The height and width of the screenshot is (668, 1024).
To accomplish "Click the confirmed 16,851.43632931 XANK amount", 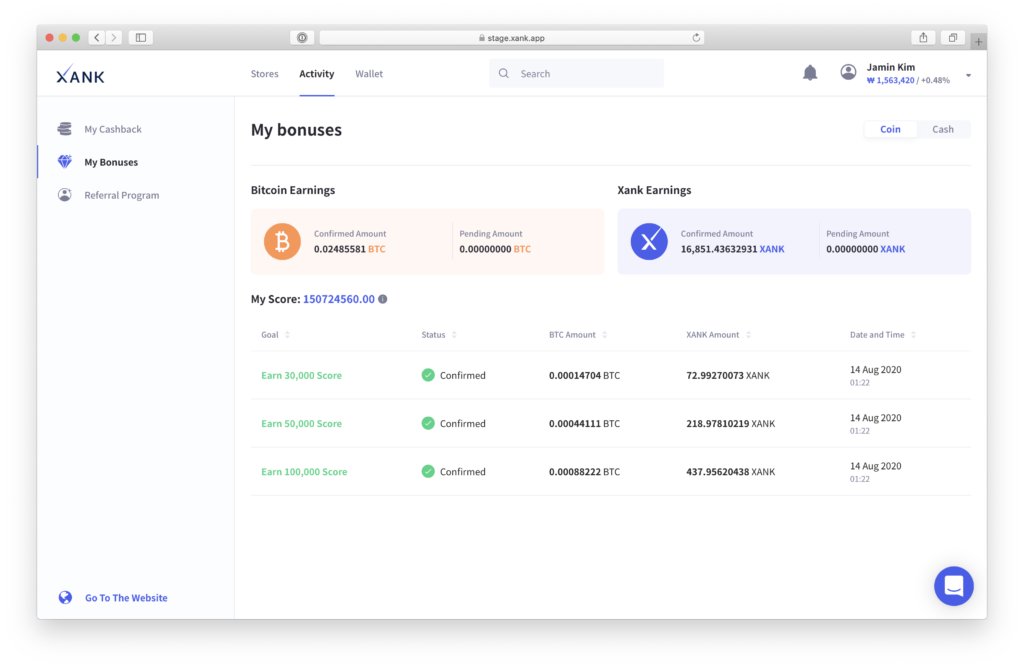I will click(732, 249).
